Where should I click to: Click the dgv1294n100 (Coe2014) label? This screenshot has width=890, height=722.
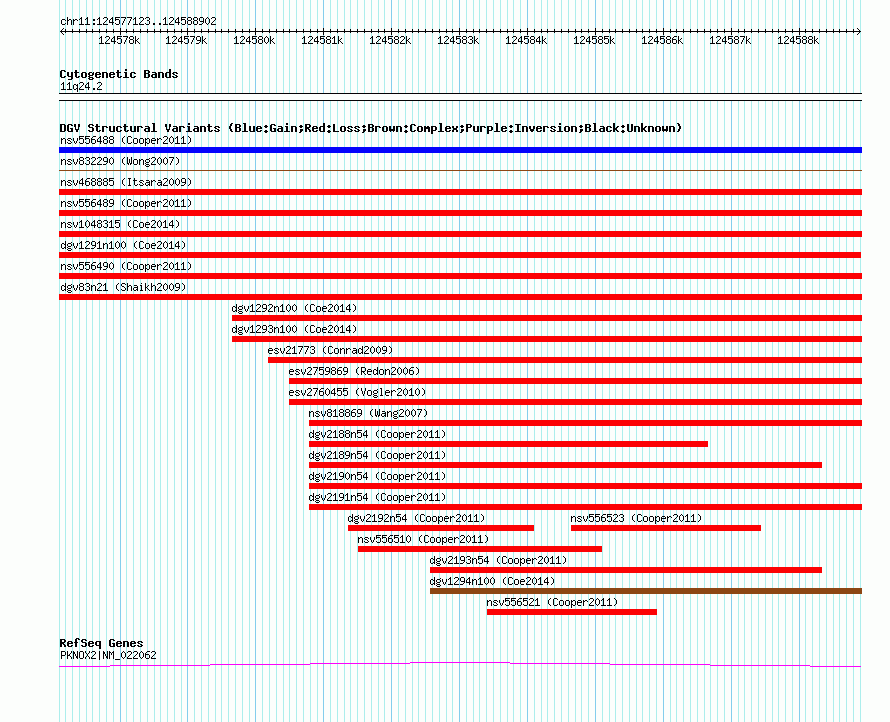click(492, 581)
